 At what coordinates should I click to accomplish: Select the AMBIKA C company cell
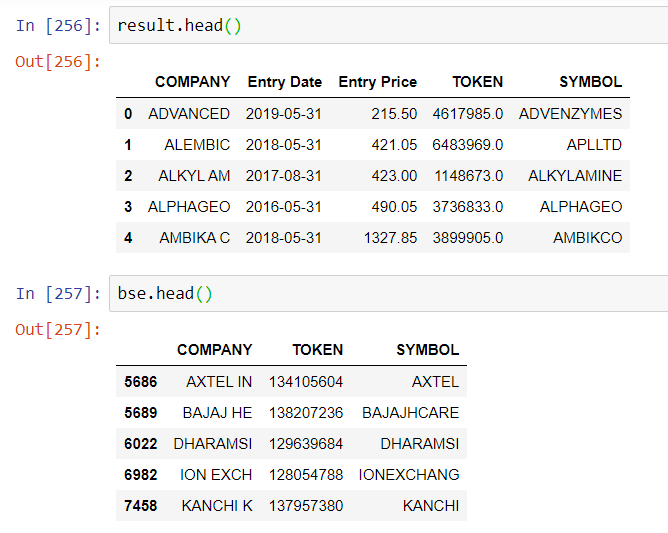(x=195, y=238)
